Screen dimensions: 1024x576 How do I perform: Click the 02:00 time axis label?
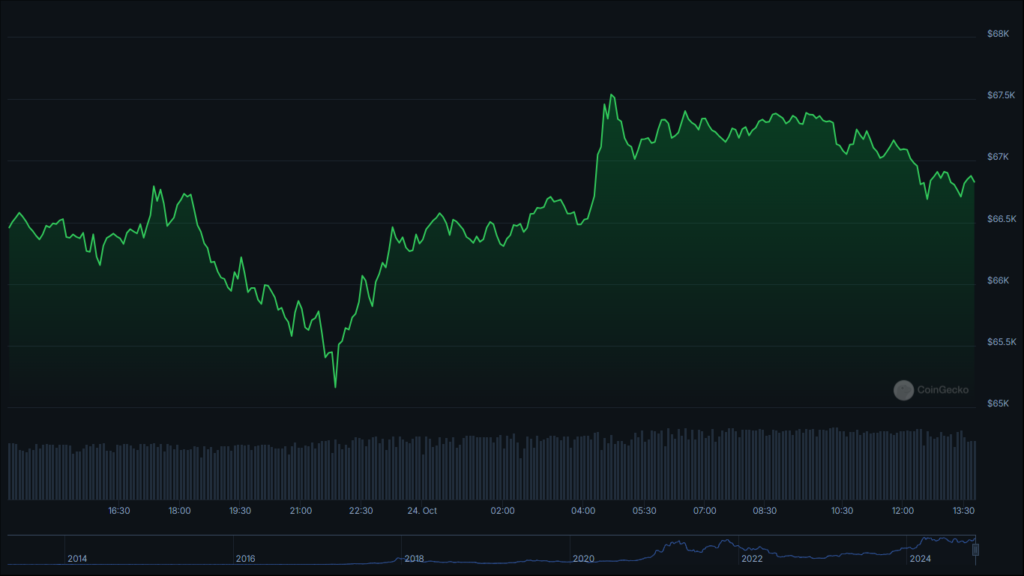tap(502, 511)
